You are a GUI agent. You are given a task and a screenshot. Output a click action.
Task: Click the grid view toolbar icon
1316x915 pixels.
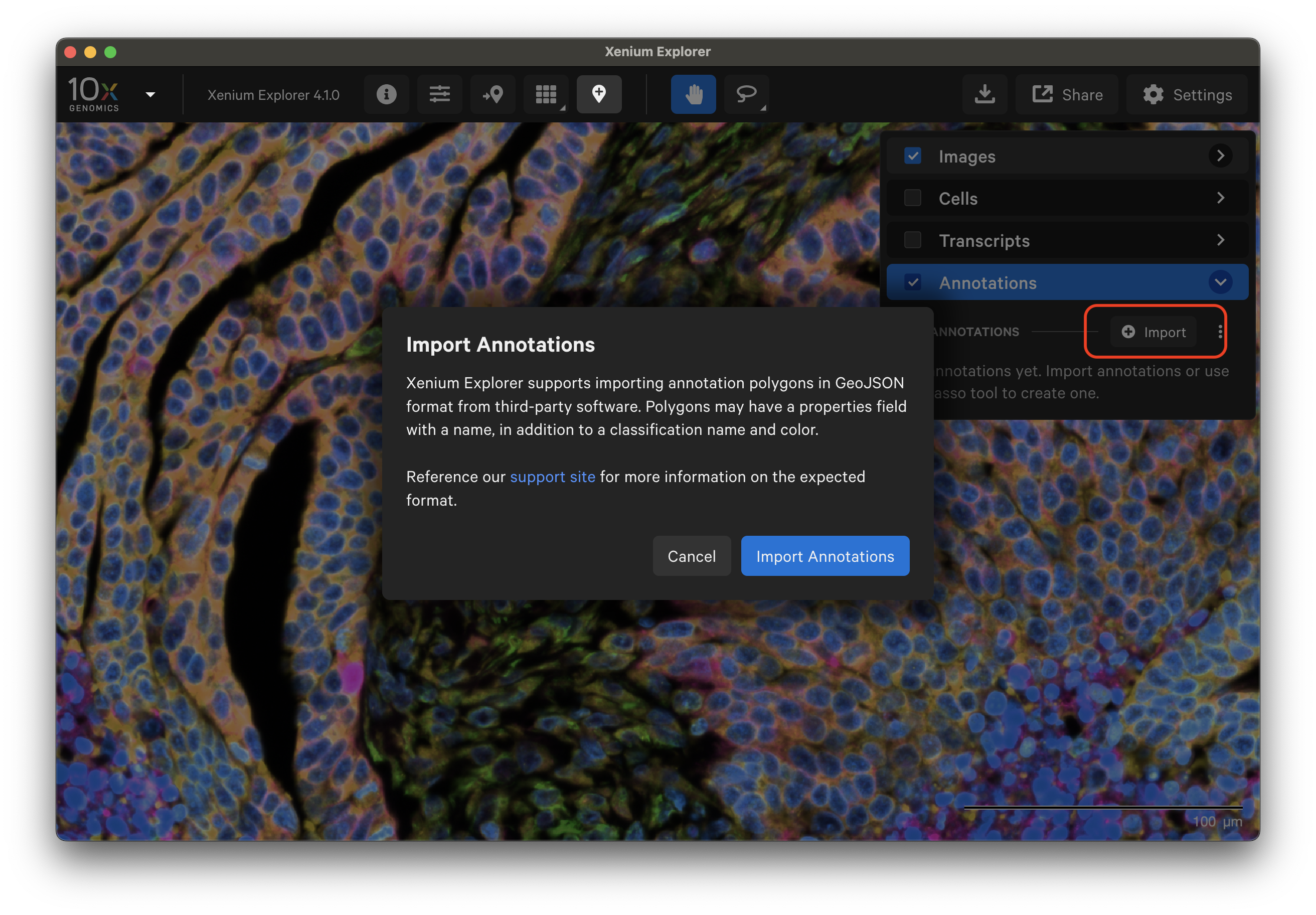[x=546, y=94]
